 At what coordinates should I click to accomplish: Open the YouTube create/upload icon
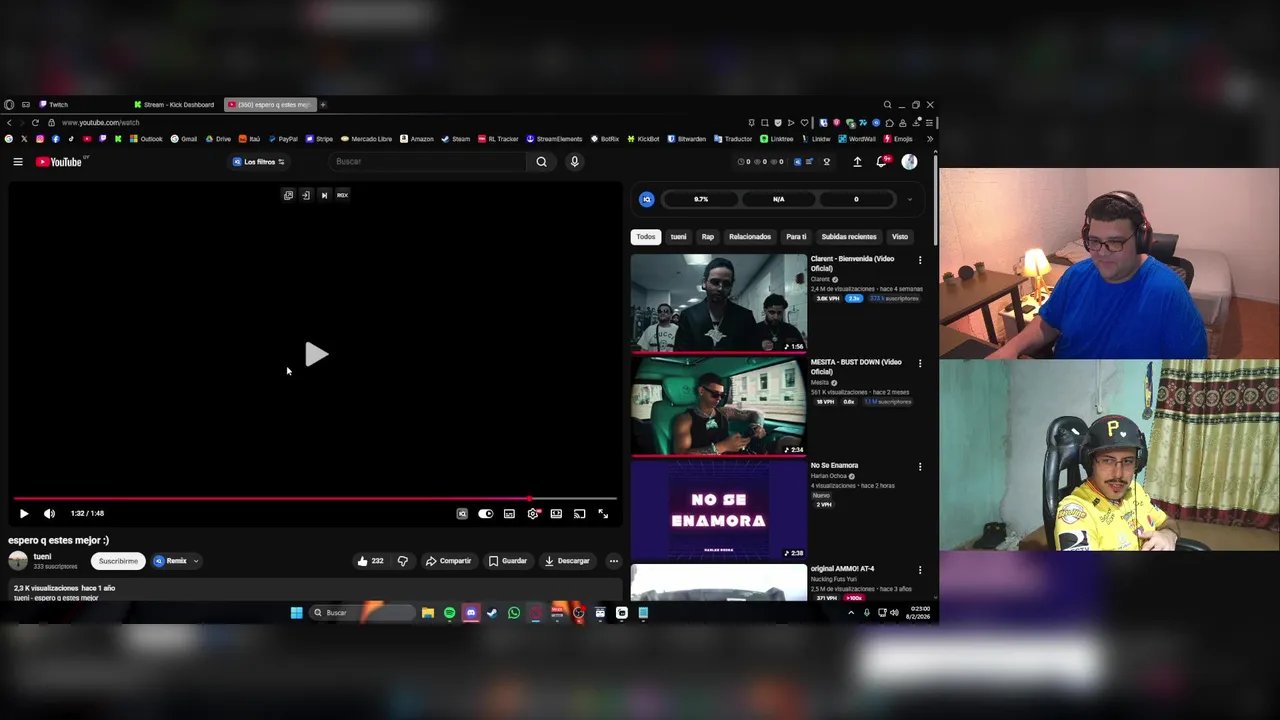857,162
